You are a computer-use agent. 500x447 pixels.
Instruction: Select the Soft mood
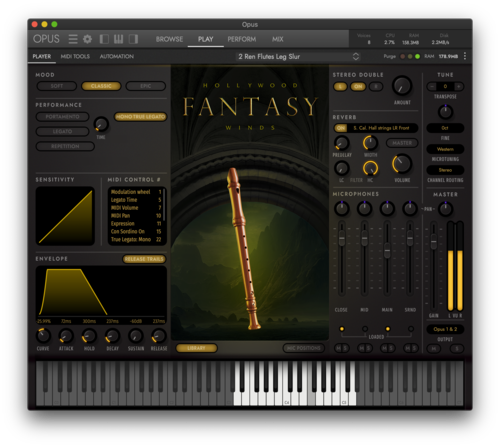(x=57, y=86)
